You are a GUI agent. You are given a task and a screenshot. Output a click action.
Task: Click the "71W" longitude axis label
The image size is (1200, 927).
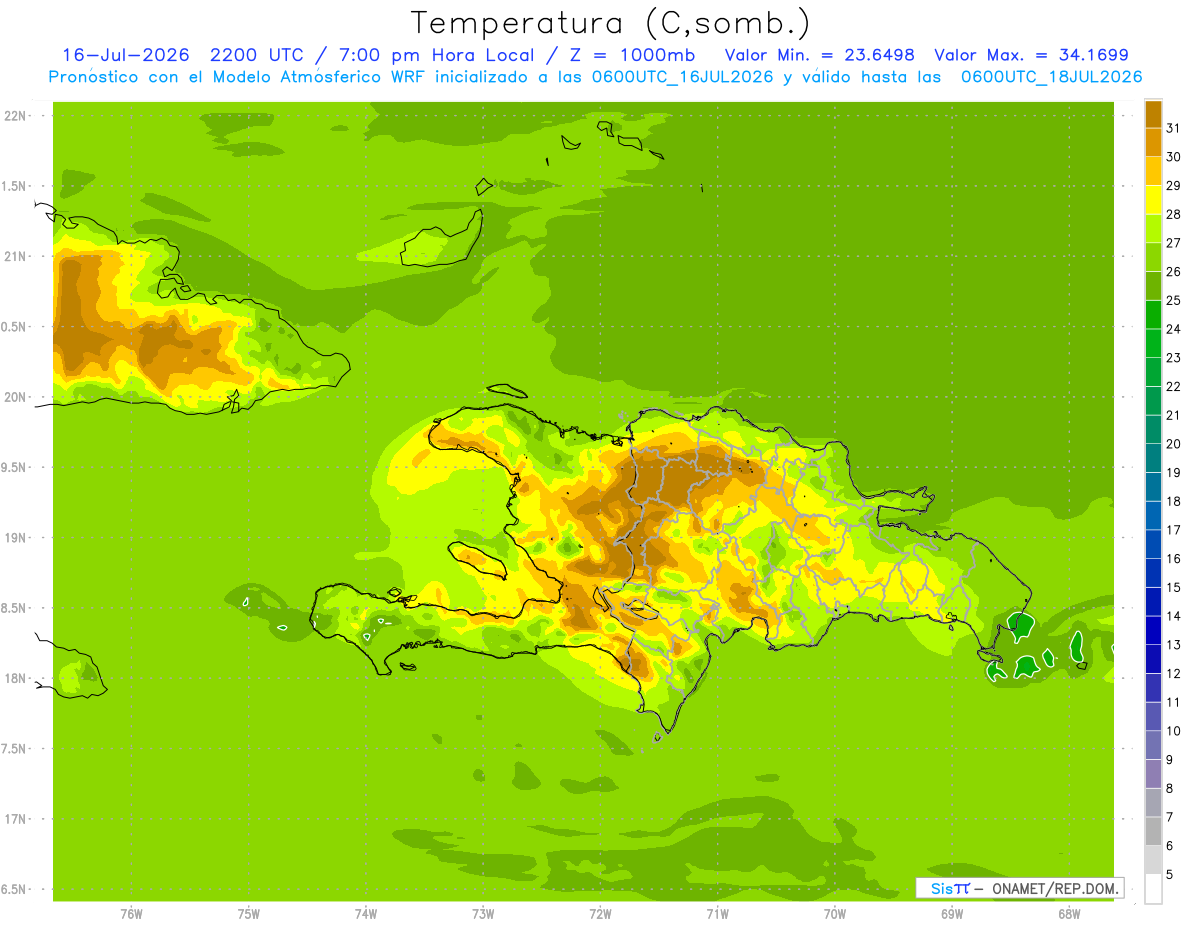pos(717,914)
